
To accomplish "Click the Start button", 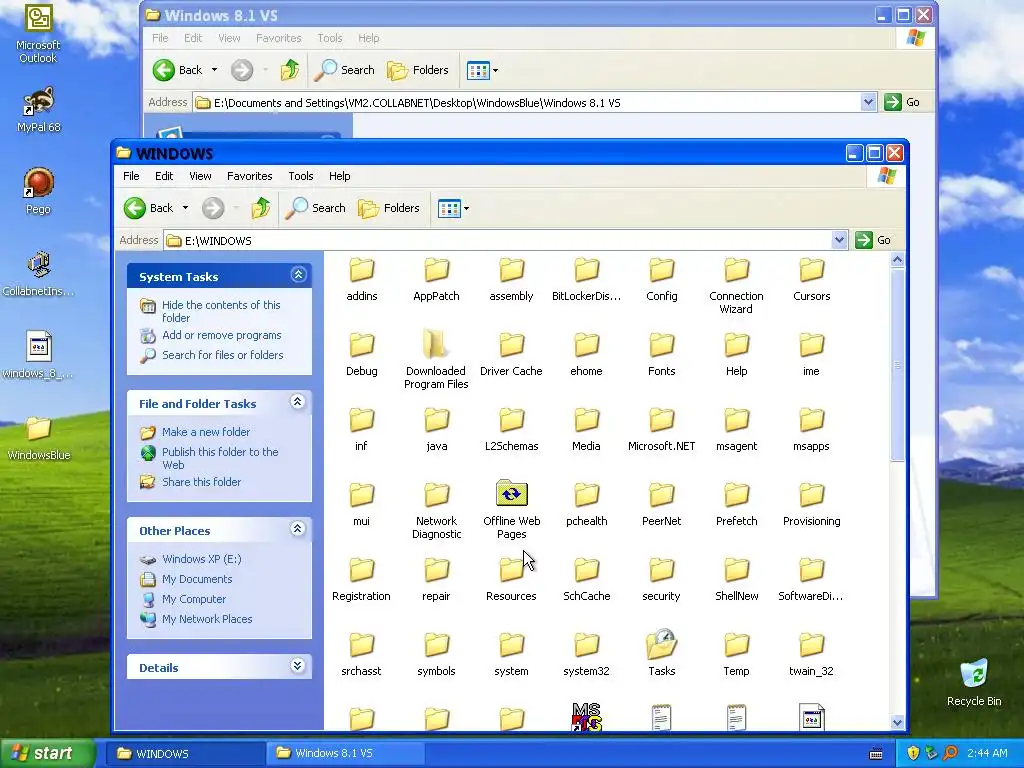I will (46, 753).
